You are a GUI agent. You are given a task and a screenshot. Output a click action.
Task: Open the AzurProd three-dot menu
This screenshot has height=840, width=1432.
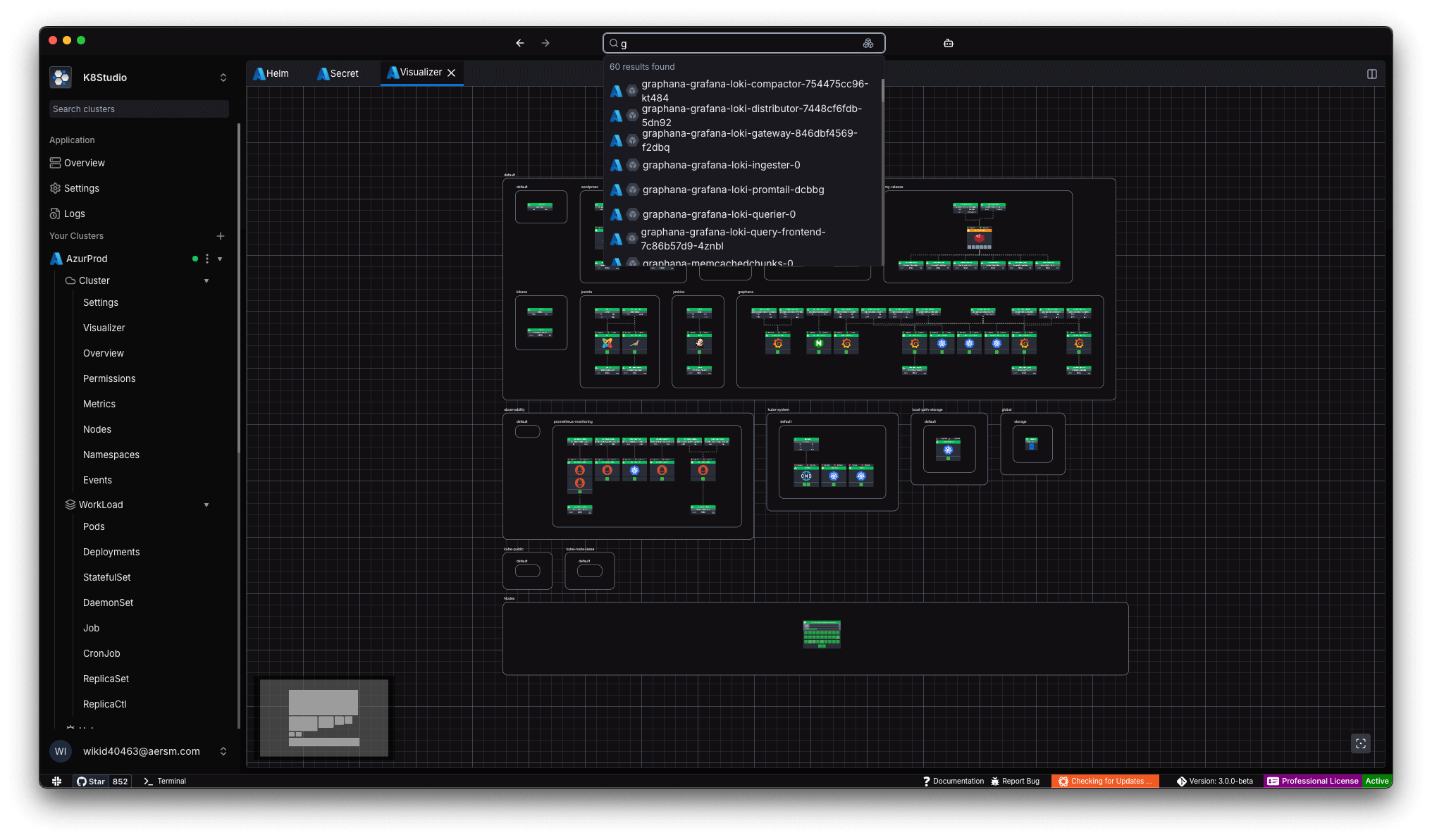[x=207, y=259]
